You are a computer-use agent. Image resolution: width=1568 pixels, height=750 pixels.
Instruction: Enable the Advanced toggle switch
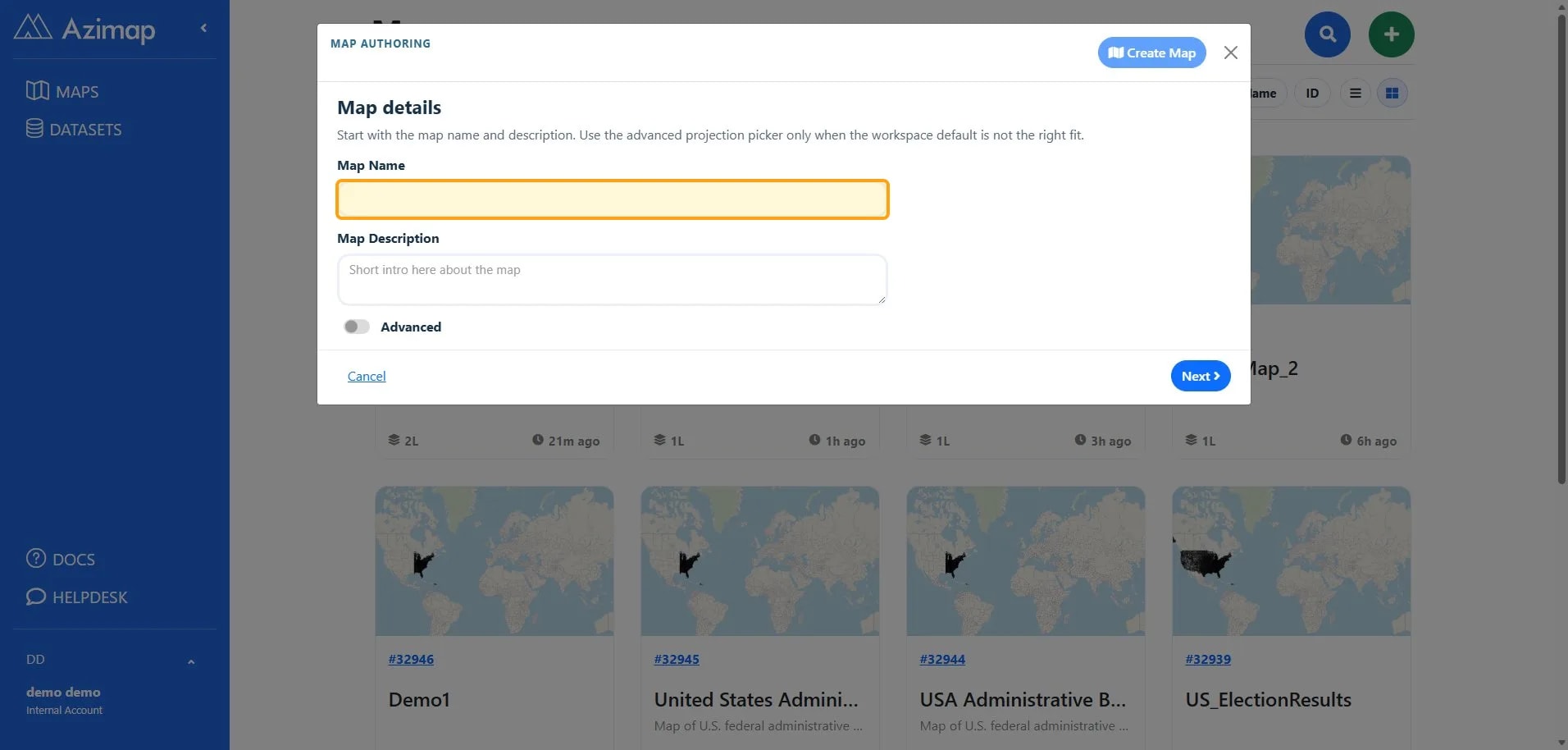pos(357,327)
